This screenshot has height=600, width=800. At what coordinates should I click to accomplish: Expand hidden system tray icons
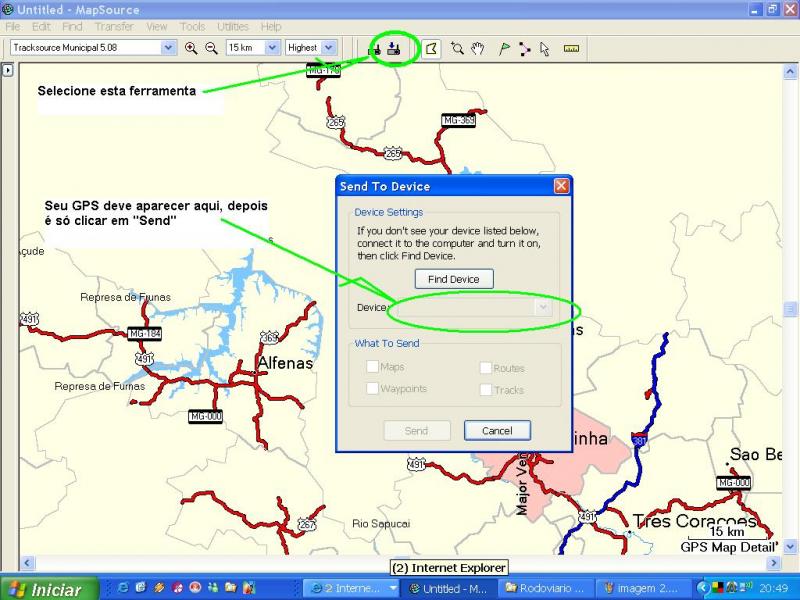(x=704, y=588)
